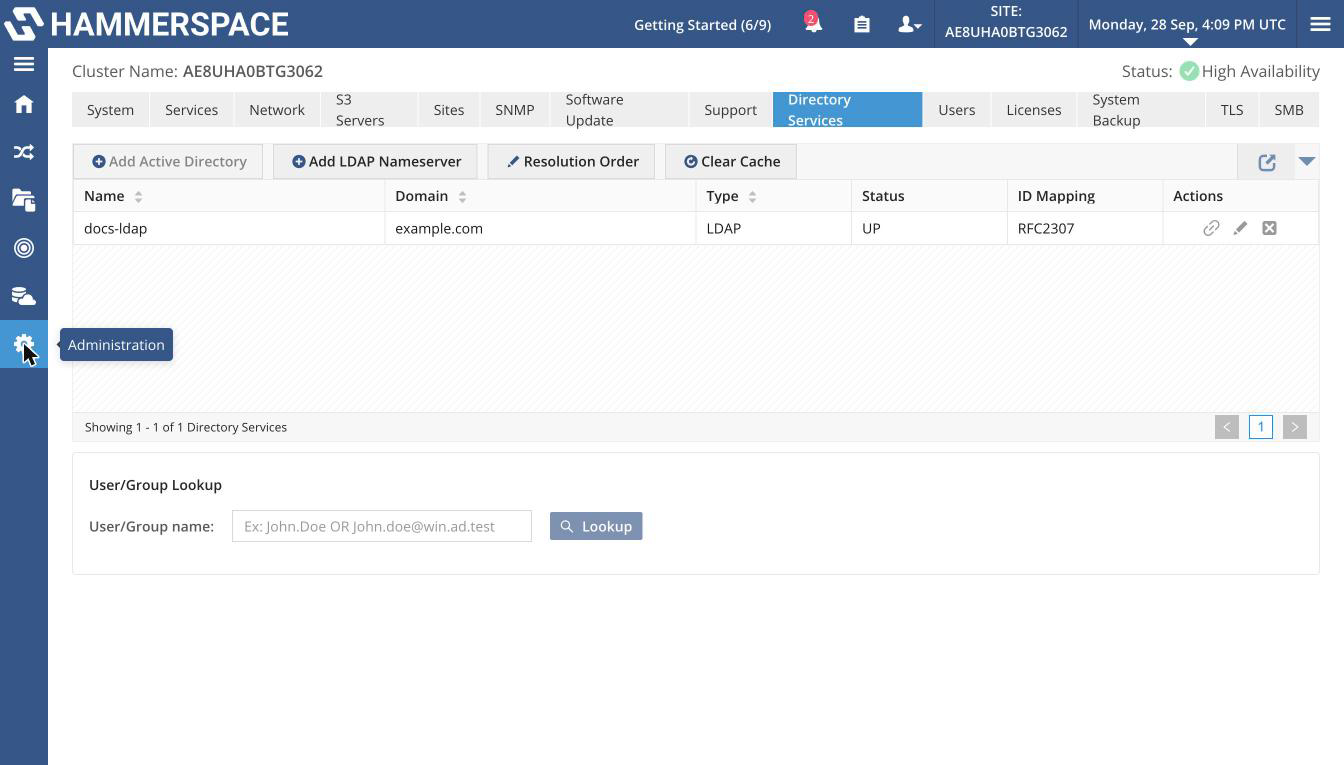Sort table by Type column

click(x=752, y=196)
